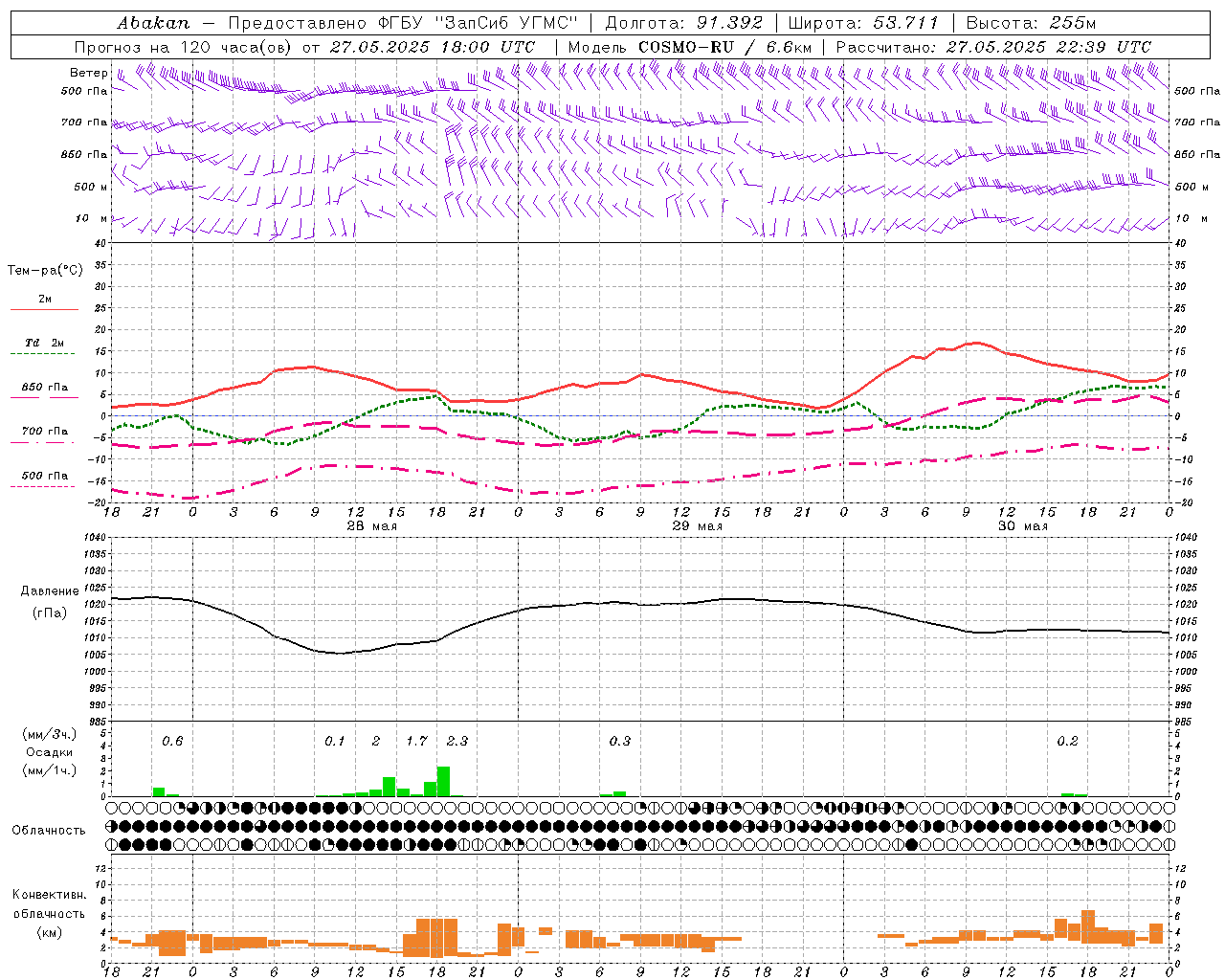
Task: Click the "Модель COSMO-RU / 6.6км" text
Action: (x=690, y=47)
